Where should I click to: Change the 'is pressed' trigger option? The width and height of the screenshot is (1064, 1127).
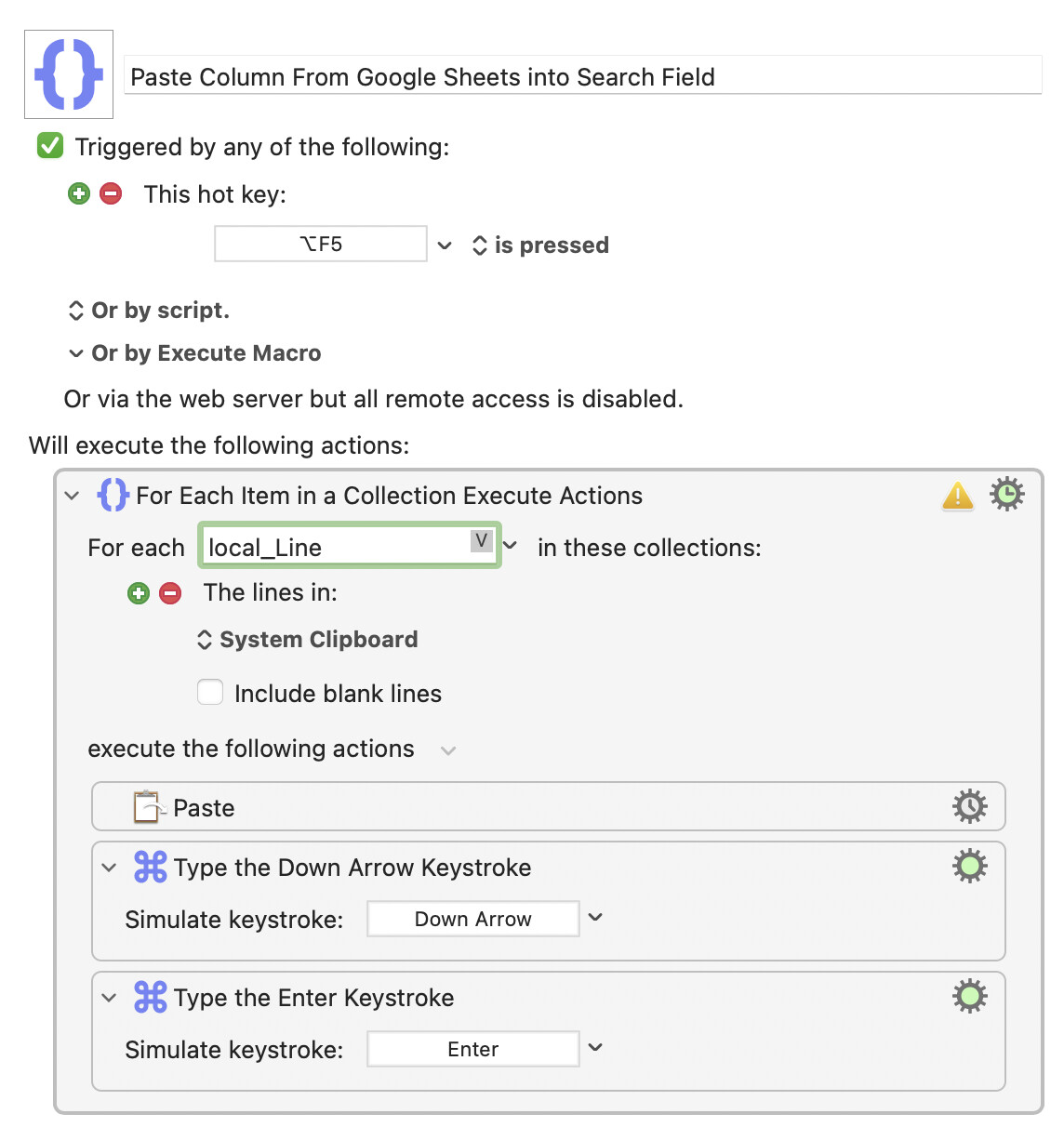click(x=540, y=245)
